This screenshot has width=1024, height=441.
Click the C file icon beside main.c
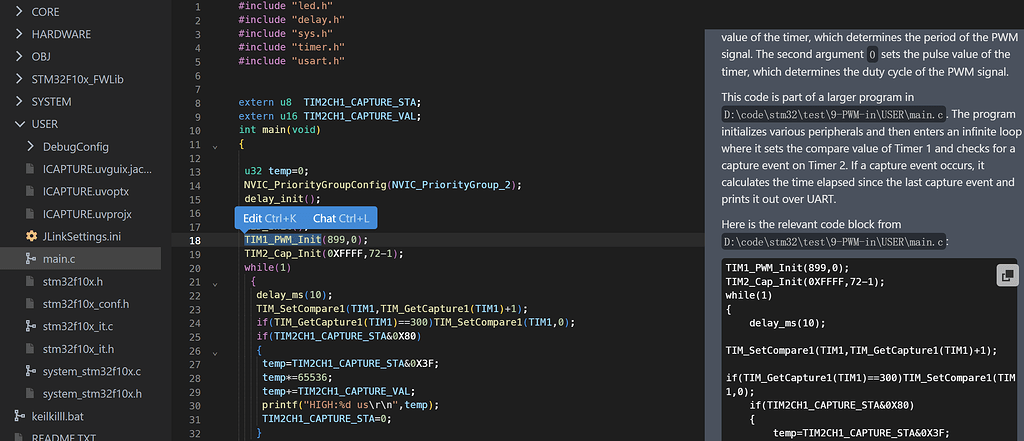point(31,259)
